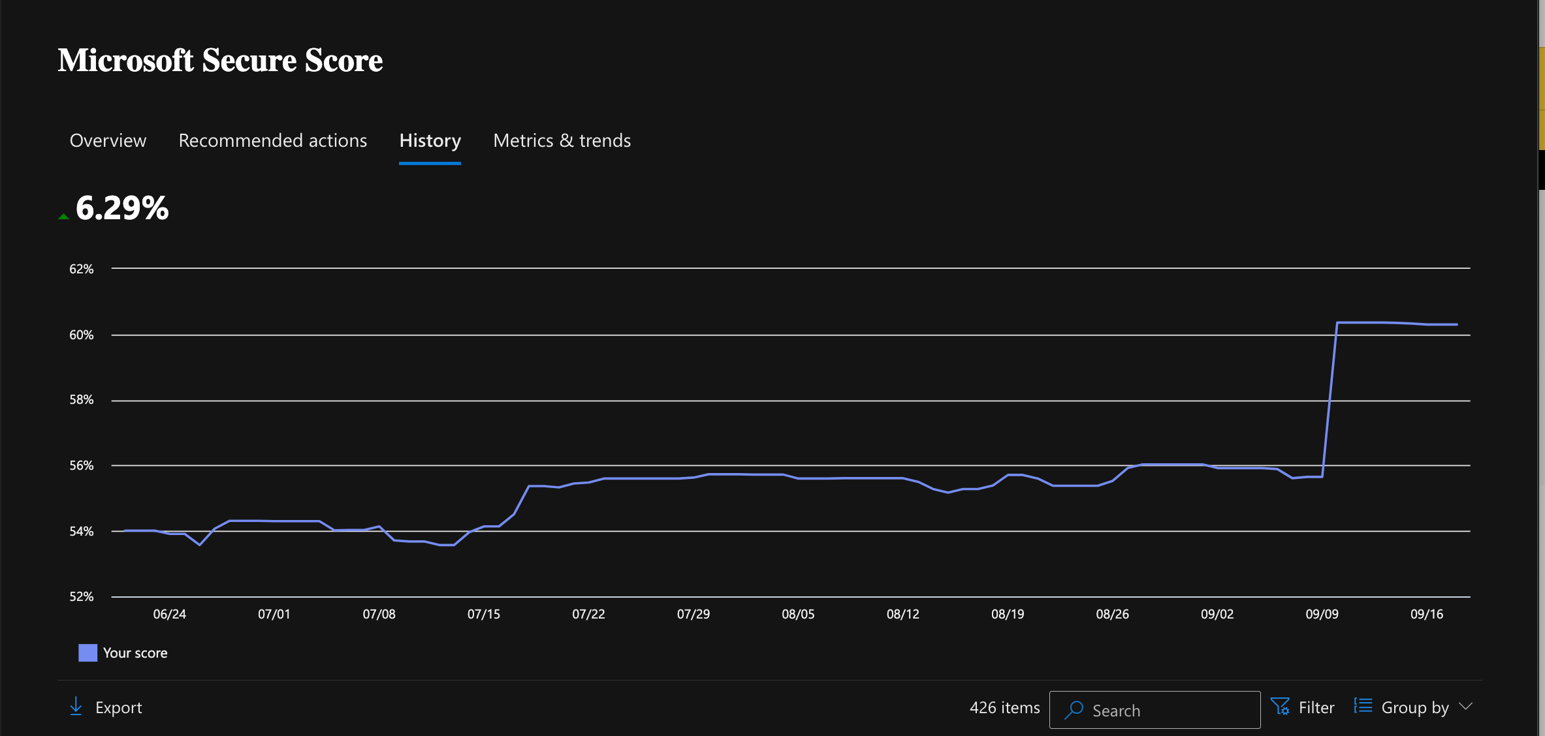Switch to the Overview tab
The height and width of the screenshot is (736, 1545).
click(x=108, y=141)
